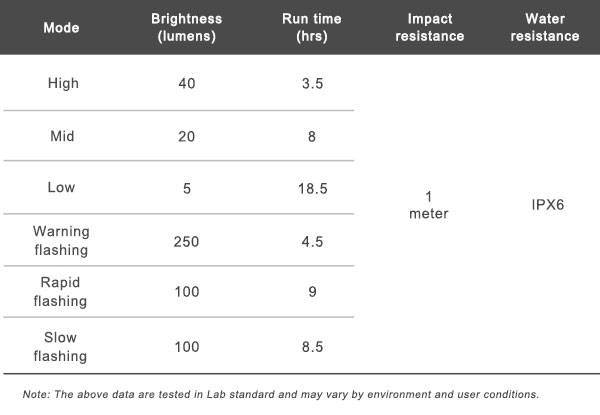Select the 40 lumens brightness cell
Screen dimensions: 600x415
click(187, 83)
